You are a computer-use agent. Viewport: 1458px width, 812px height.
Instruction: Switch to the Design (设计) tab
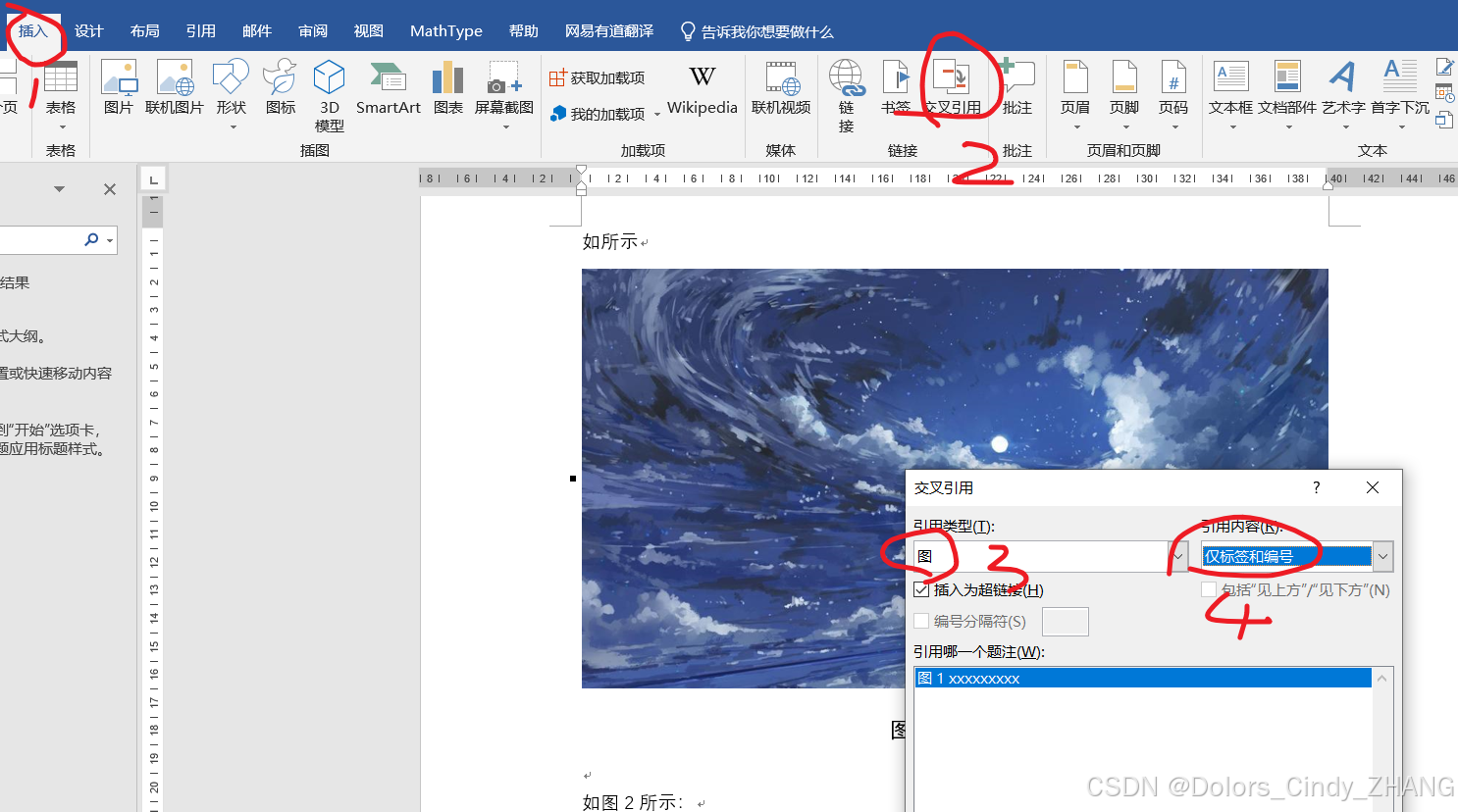point(88,31)
